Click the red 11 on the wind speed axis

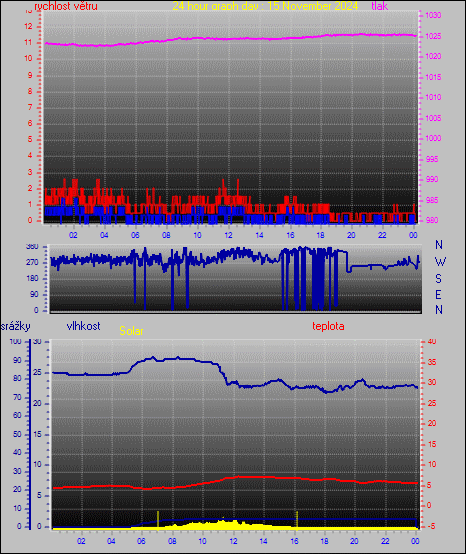point(28,43)
